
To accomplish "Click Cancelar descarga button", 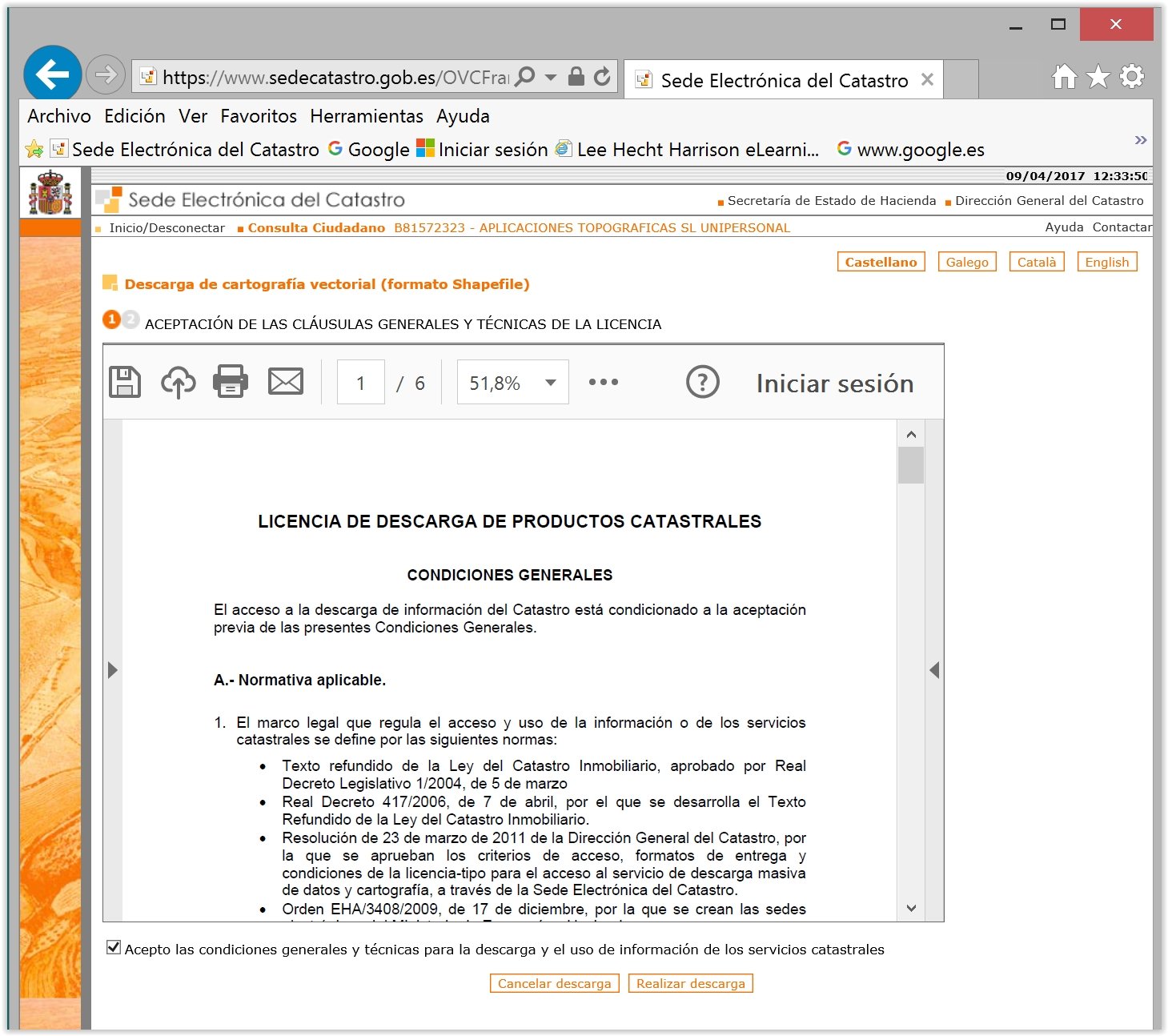I will [x=555, y=983].
